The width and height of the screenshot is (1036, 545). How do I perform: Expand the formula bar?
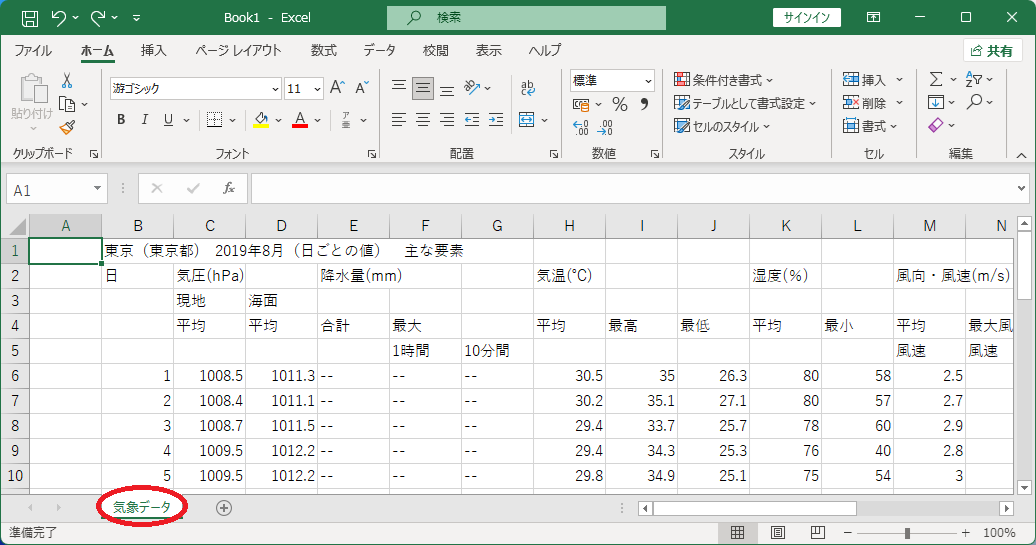click(1022, 189)
